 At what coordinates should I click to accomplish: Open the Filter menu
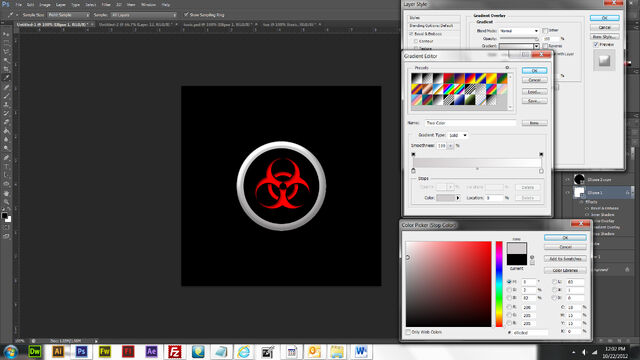coord(106,4)
